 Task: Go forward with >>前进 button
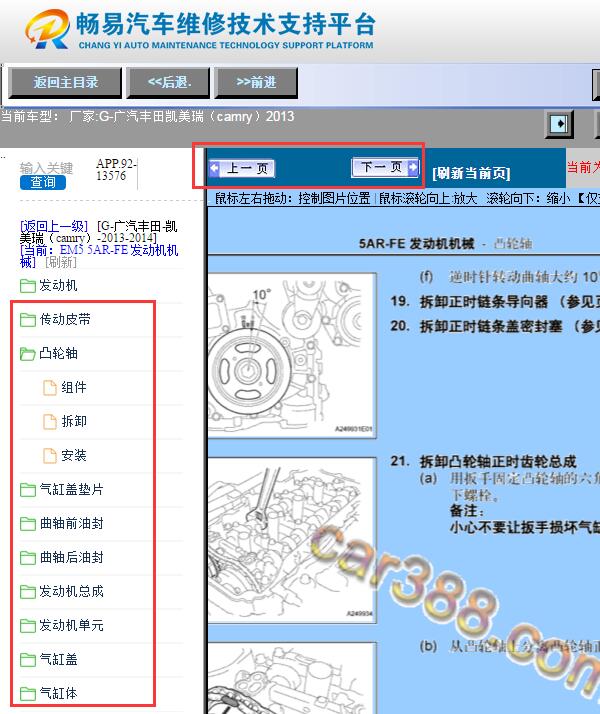[x=256, y=82]
